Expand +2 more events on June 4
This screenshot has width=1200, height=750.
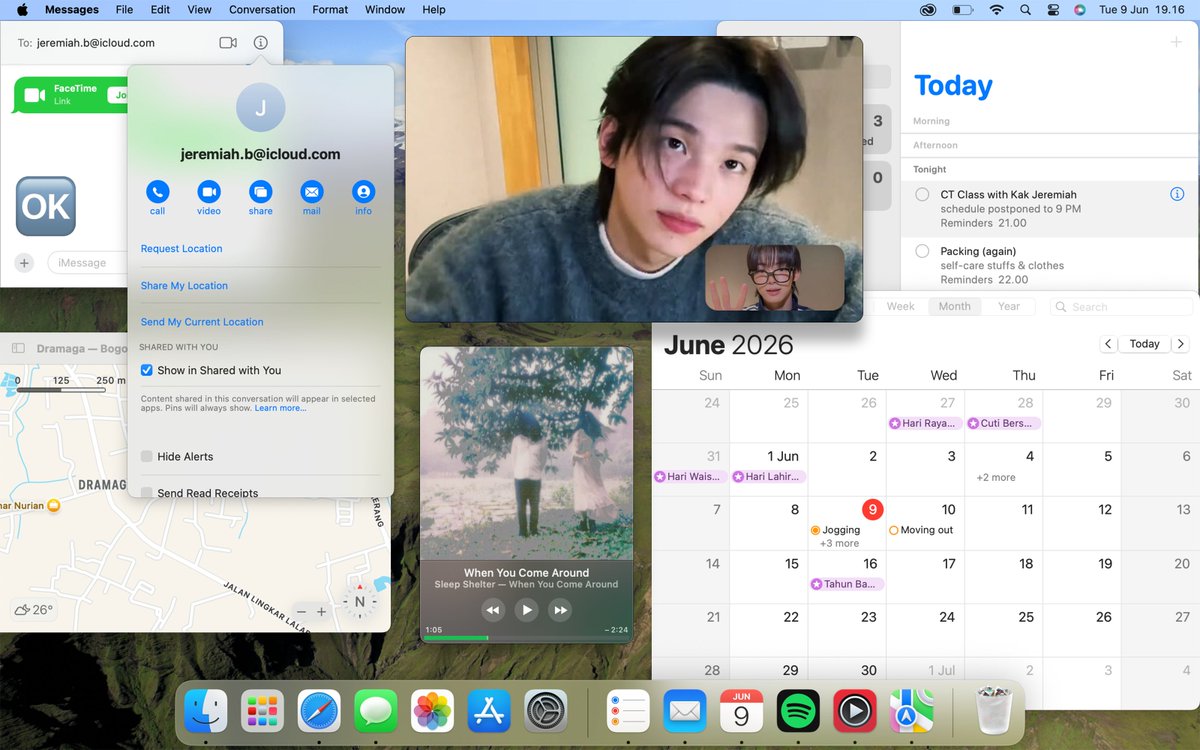click(x=996, y=477)
